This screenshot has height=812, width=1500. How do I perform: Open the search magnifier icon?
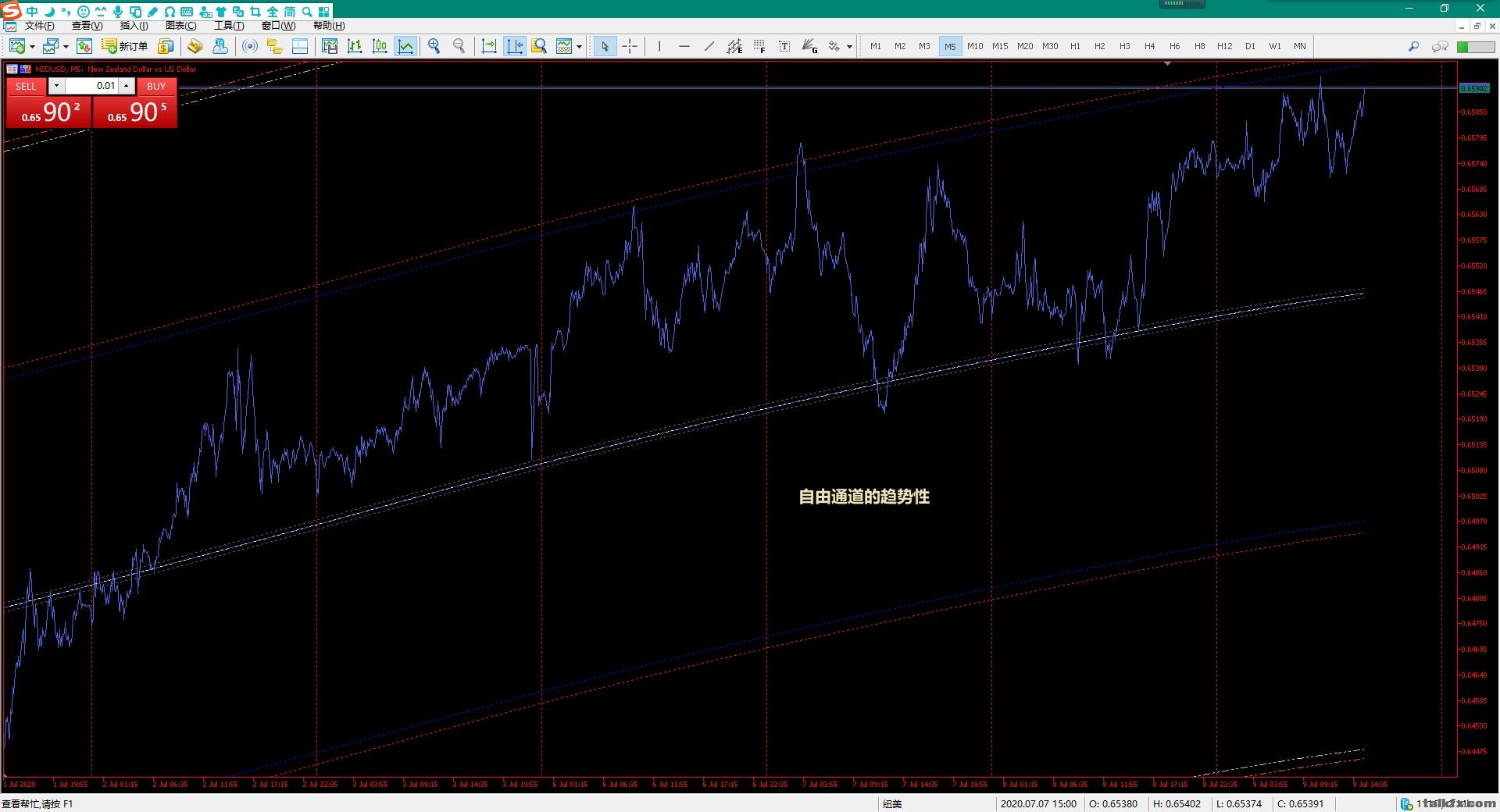(1413, 47)
